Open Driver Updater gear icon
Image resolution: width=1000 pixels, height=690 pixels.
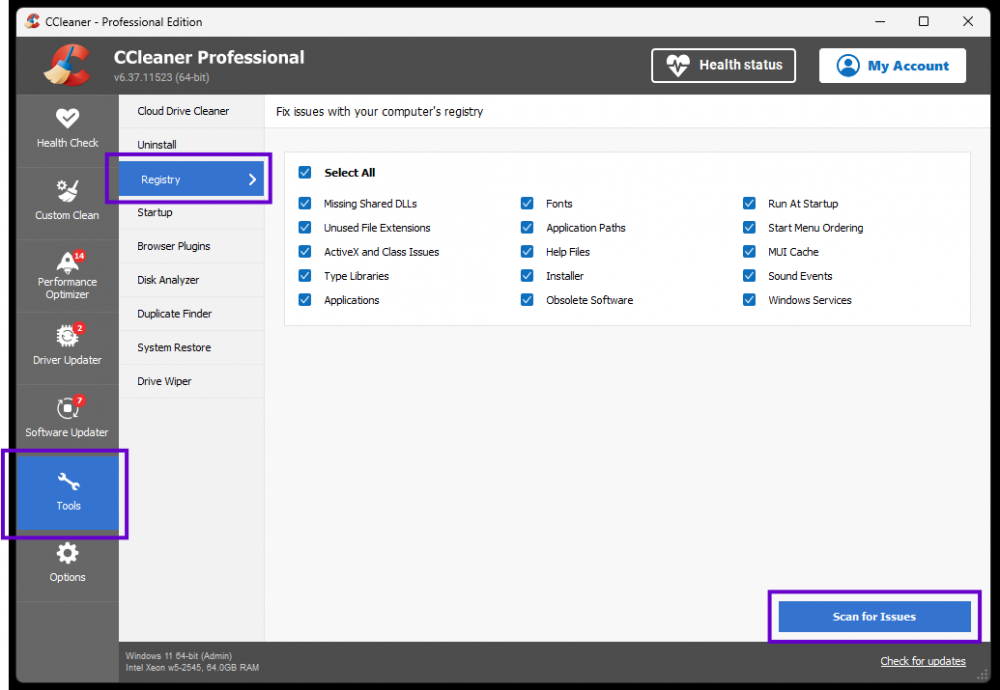click(67, 335)
